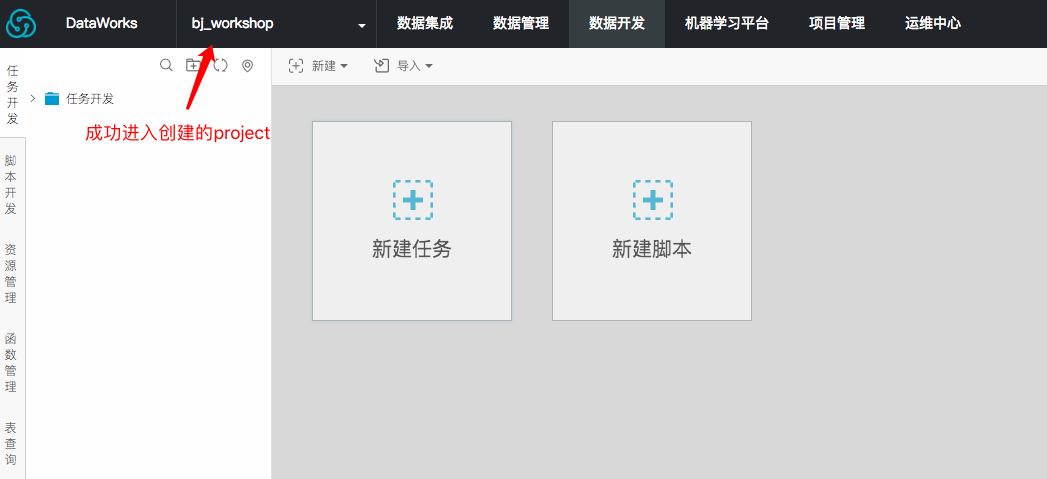Viewport: 1047px width, 479px height.
Task: Click the refresh icon in sidebar toolbar
Action: (x=220, y=65)
